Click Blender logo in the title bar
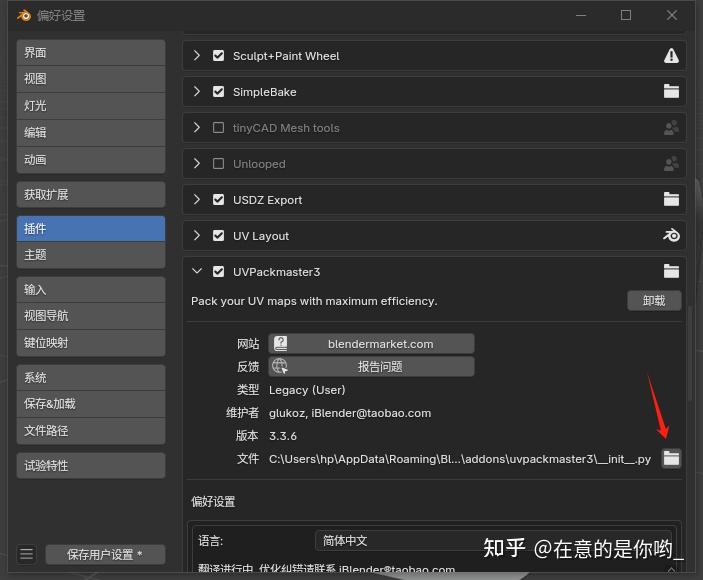The width and height of the screenshot is (703, 580). 24,16
